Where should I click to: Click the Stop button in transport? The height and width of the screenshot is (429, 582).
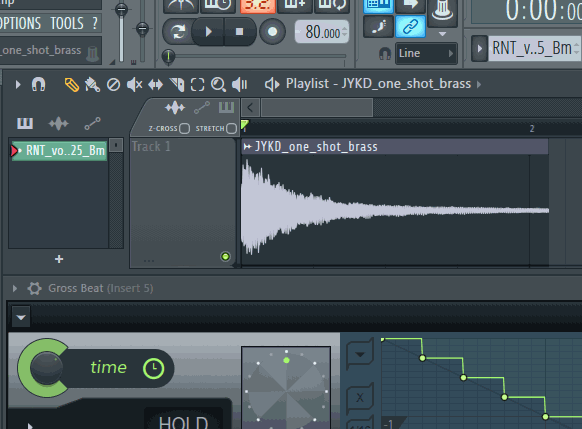pos(239,32)
